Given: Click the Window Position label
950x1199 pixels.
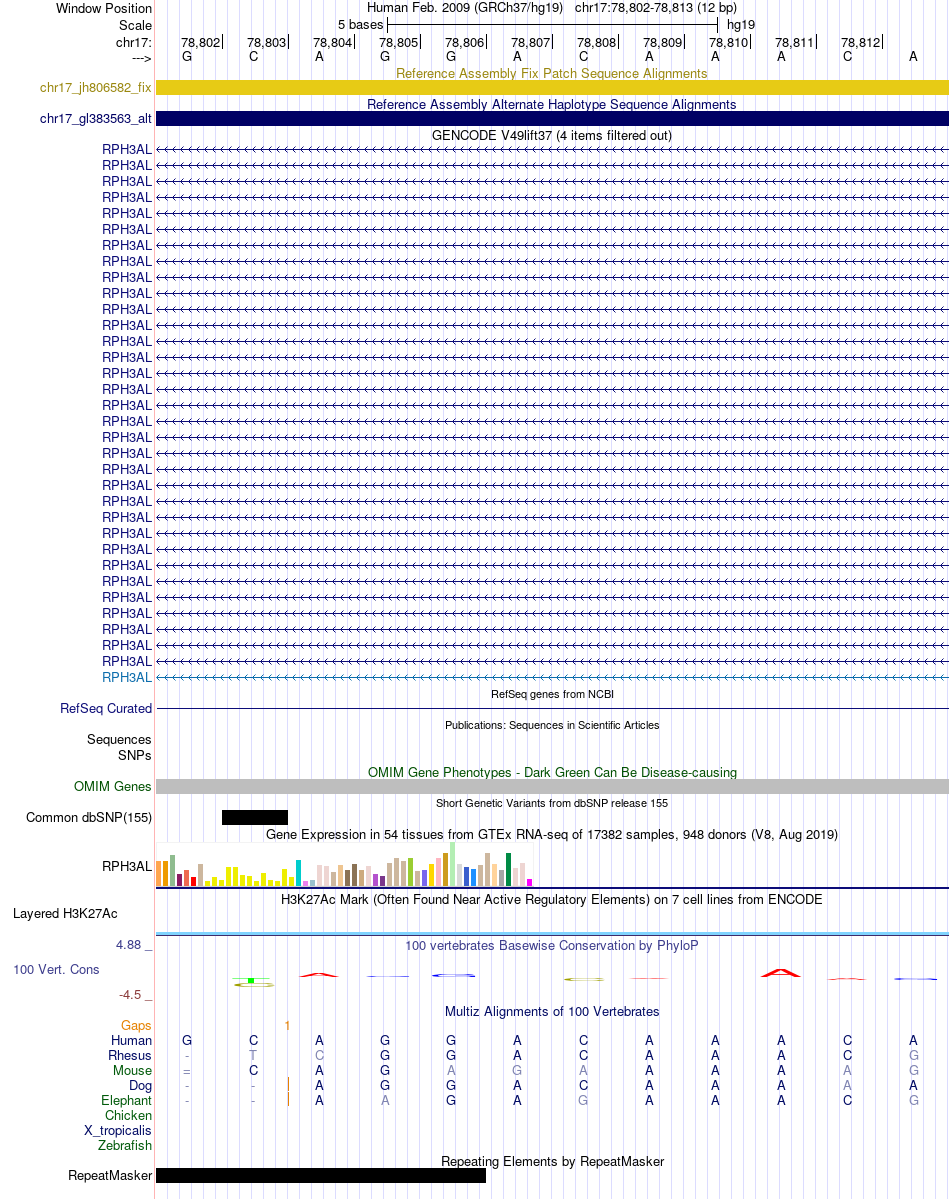Looking at the screenshot, I should tap(104, 8).
